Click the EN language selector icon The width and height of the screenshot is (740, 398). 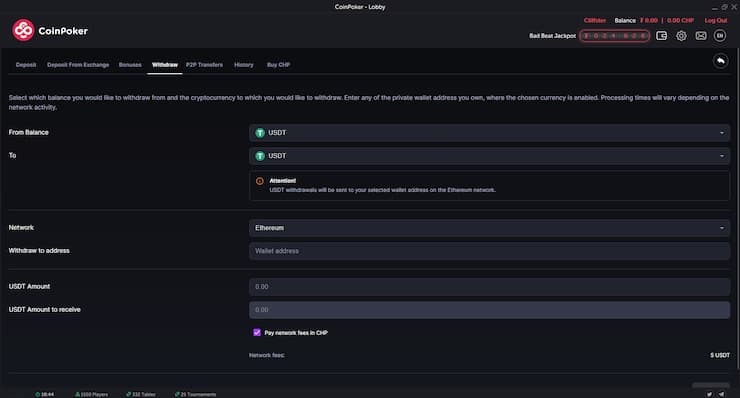point(720,36)
